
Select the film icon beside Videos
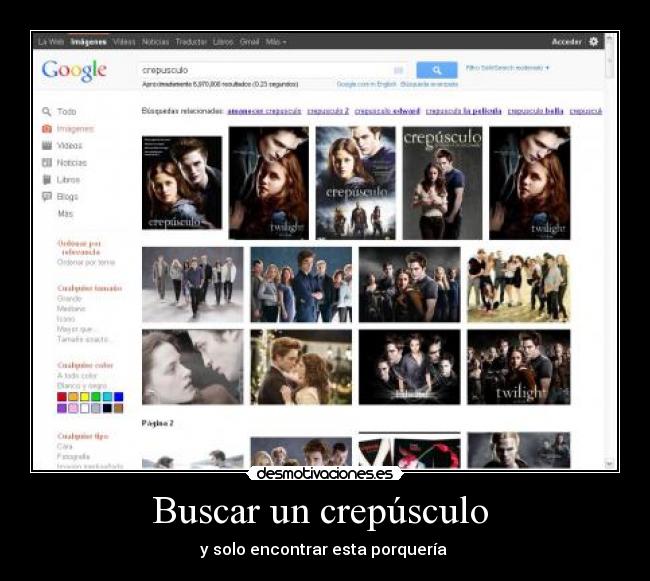point(46,145)
